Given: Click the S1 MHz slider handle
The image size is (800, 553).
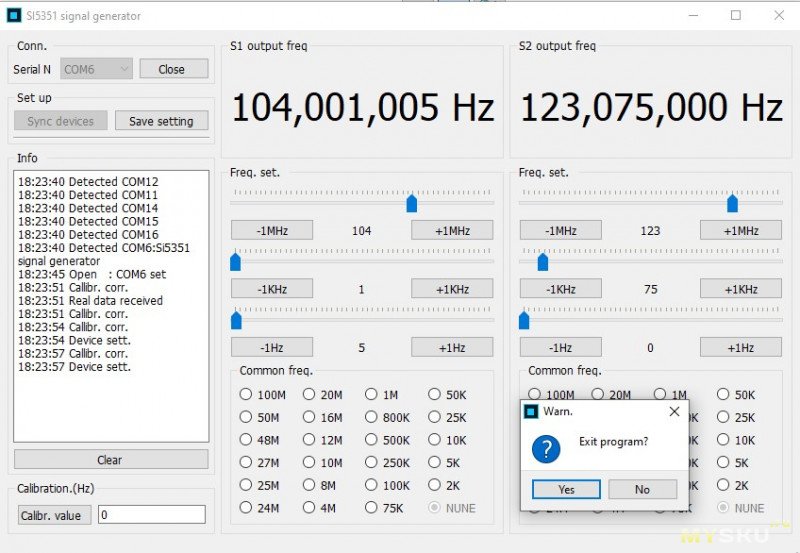Looking at the screenshot, I should [x=411, y=204].
